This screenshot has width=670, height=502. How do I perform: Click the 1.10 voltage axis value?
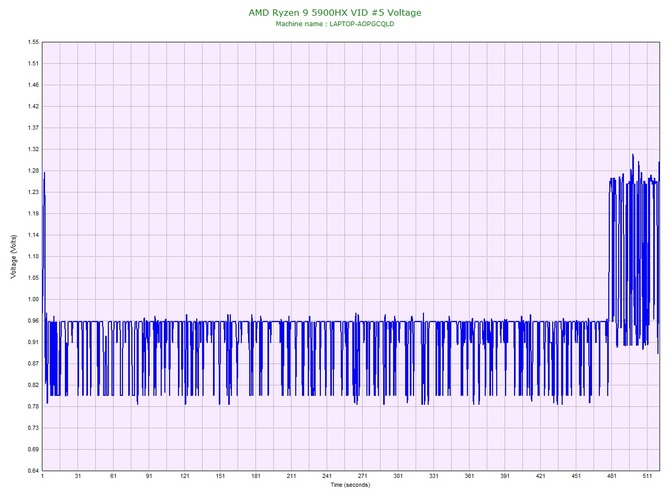coord(33,256)
